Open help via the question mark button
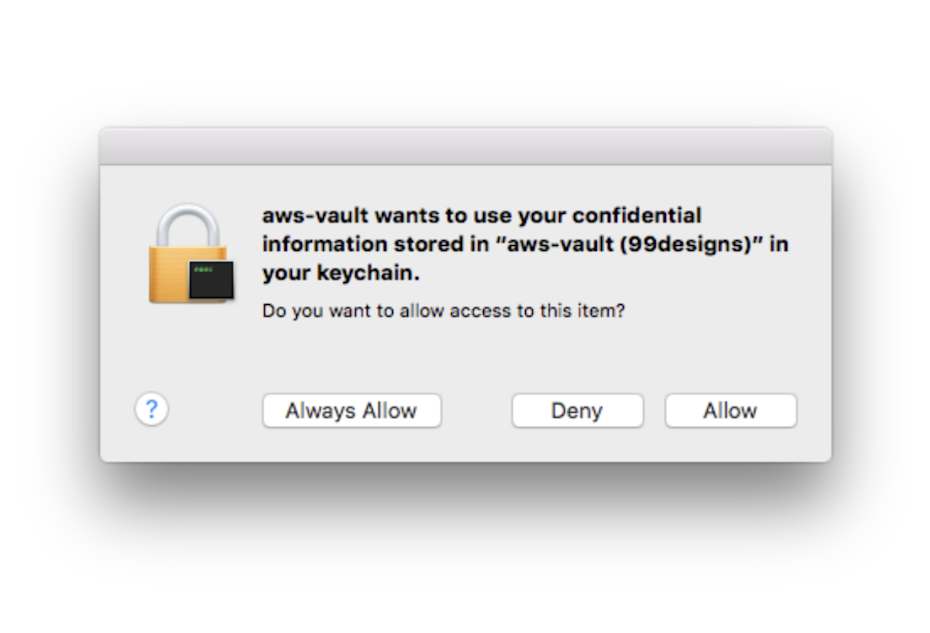Viewport: 930px width, 633px height. pyautogui.click(x=151, y=409)
